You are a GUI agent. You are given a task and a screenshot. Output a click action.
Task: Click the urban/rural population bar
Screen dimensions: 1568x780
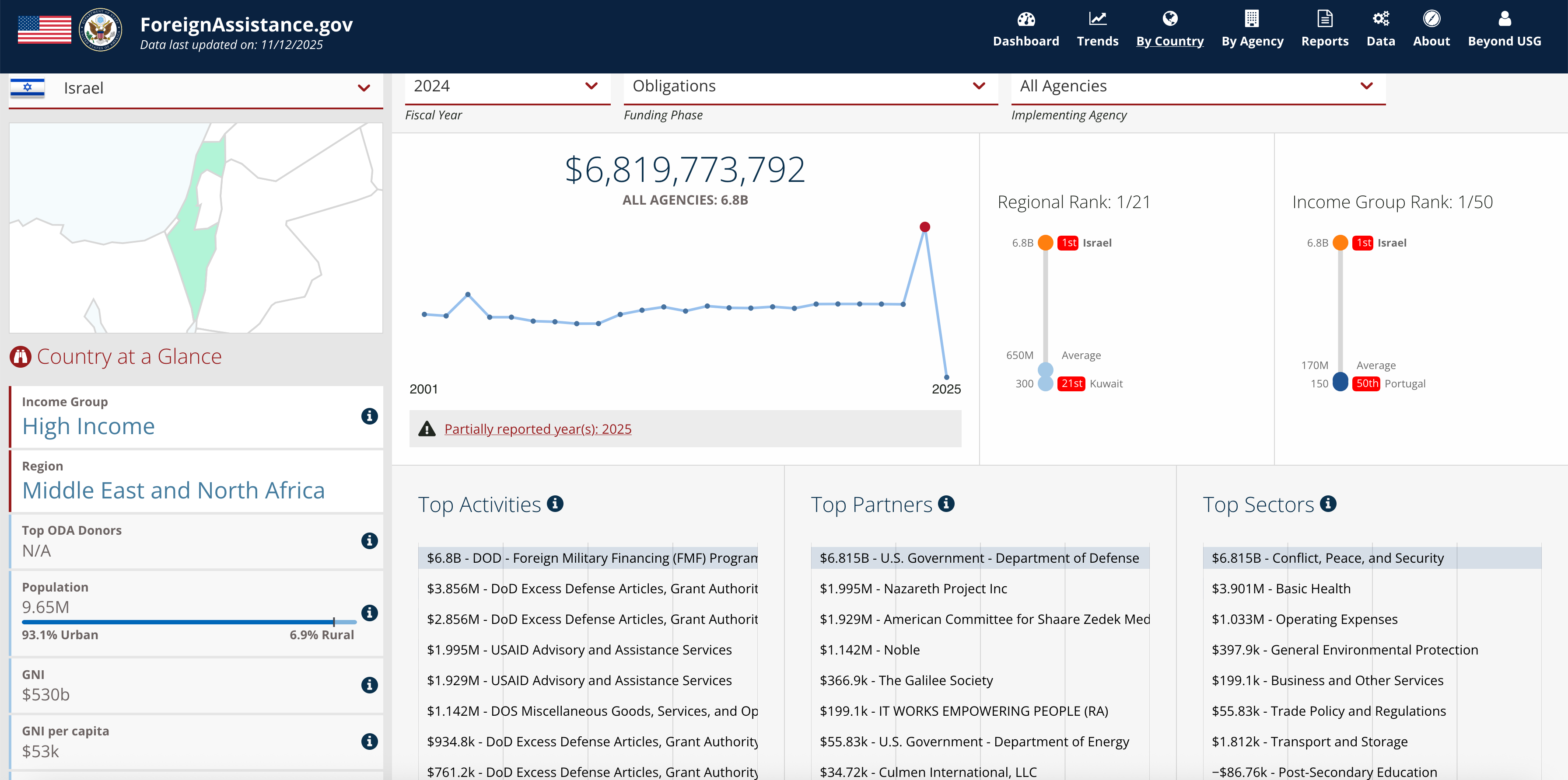pyautogui.click(x=189, y=622)
